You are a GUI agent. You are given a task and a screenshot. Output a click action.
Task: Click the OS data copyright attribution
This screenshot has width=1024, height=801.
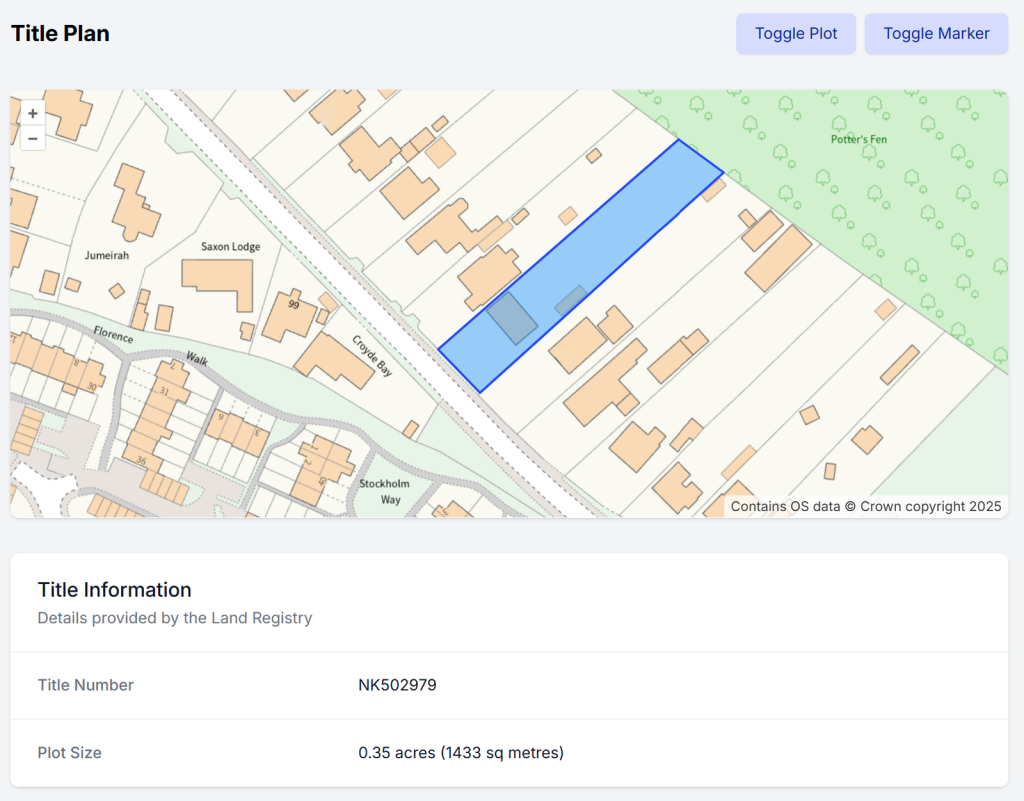click(x=865, y=506)
